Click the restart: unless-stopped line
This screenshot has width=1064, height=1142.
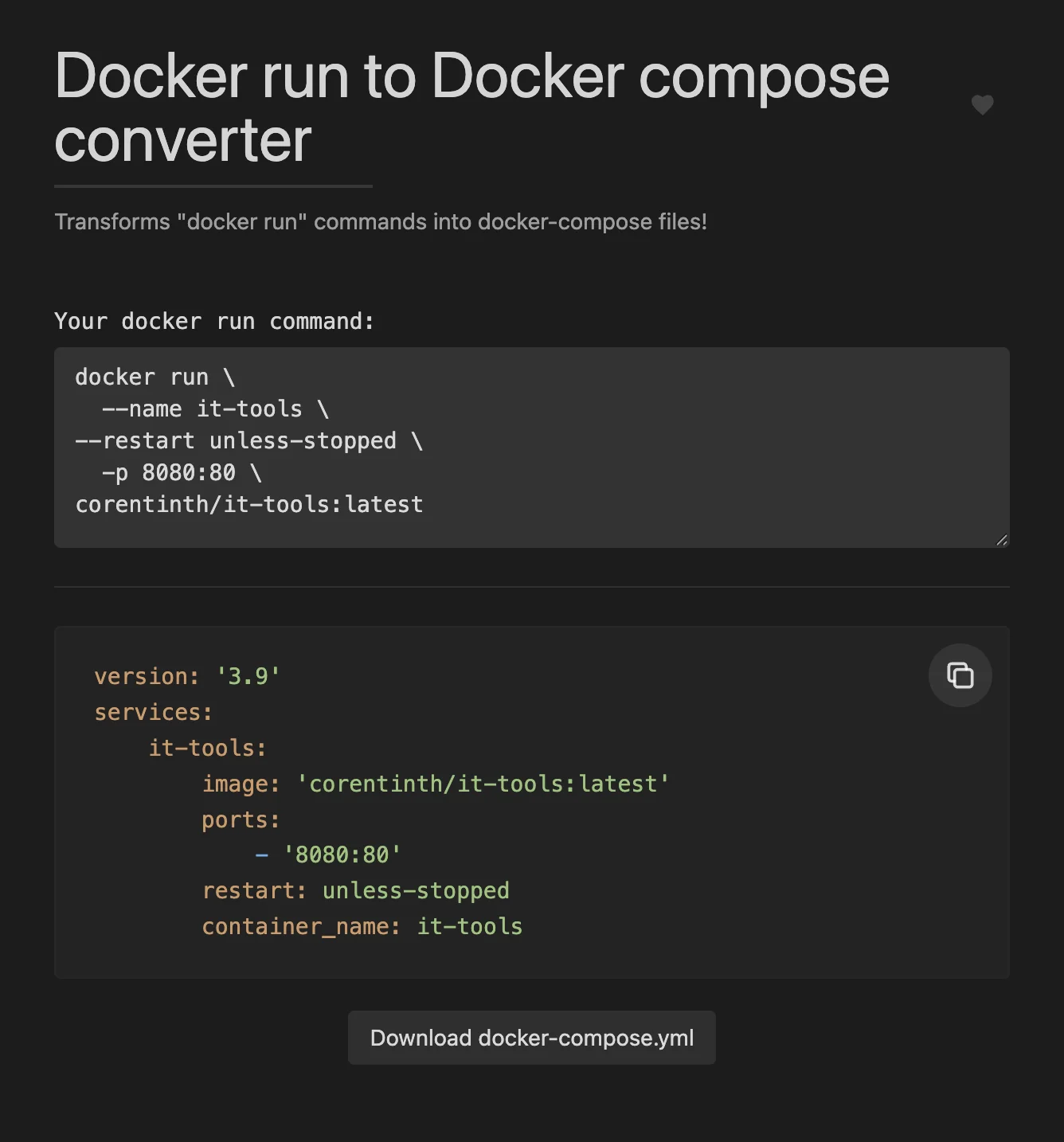point(356,890)
